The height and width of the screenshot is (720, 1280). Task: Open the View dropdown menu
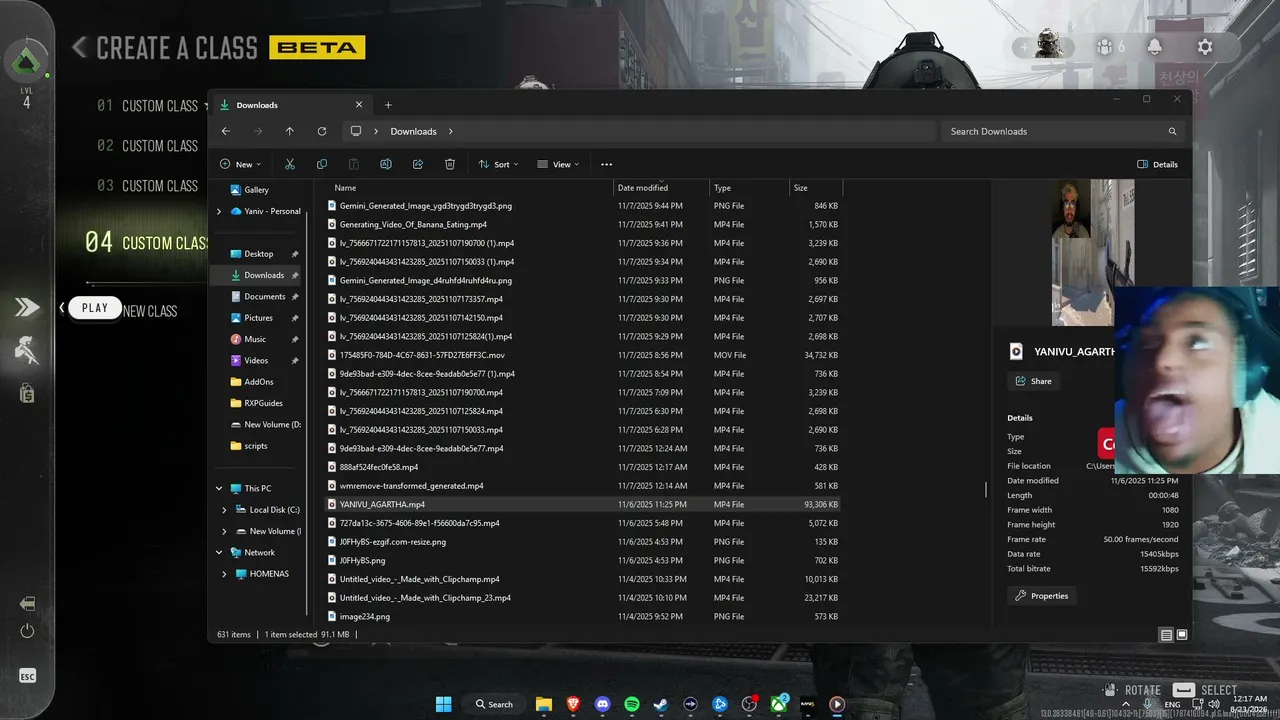click(x=558, y=164)
